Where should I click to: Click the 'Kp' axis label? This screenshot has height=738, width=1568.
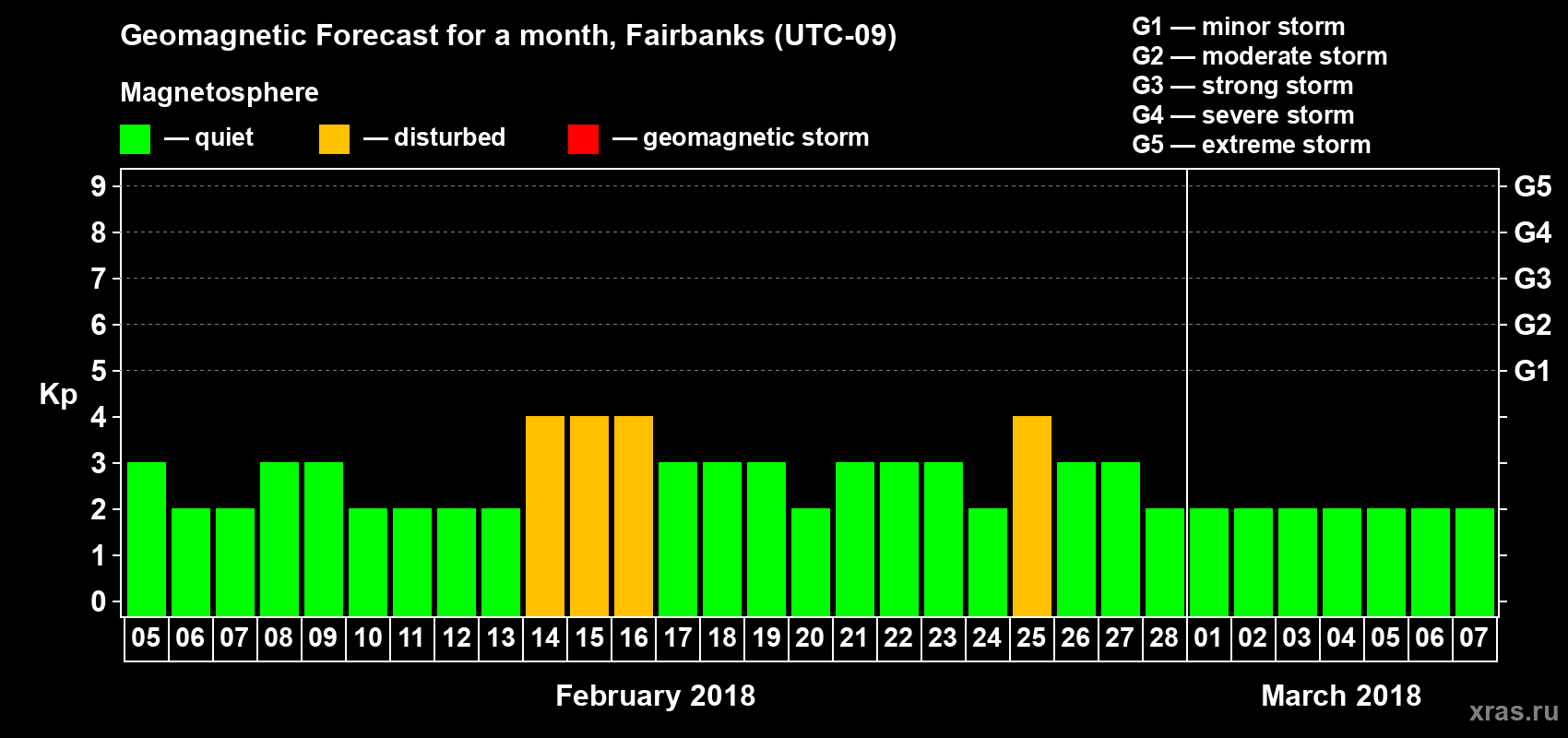pos(58,395)
